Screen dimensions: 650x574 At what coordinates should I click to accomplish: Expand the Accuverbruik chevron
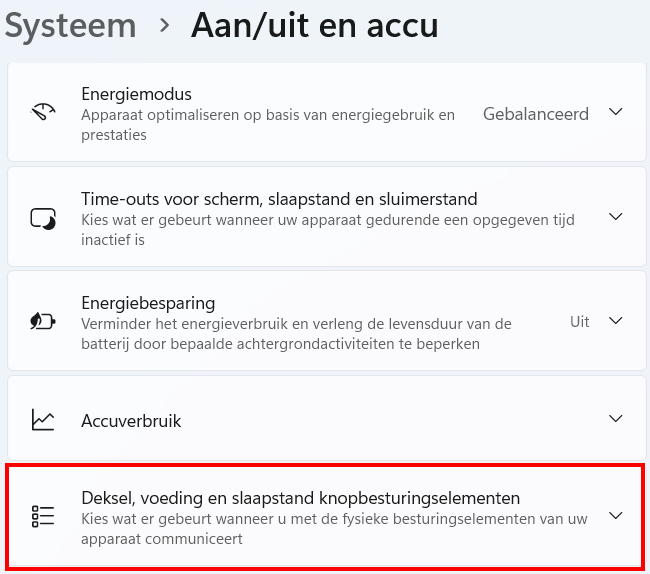pos(616,420)
